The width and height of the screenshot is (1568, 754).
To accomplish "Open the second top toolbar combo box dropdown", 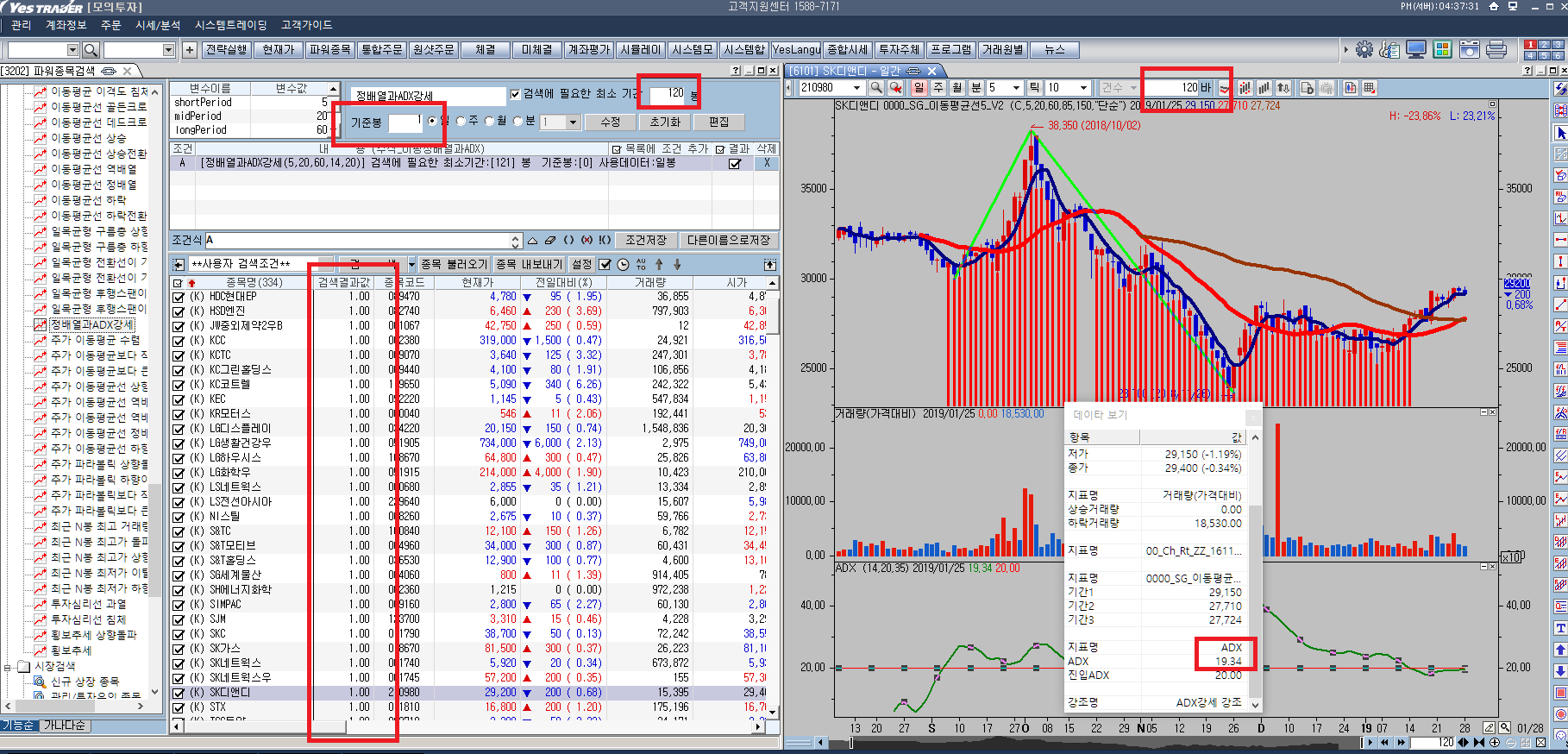I will (x=168, y=50).
